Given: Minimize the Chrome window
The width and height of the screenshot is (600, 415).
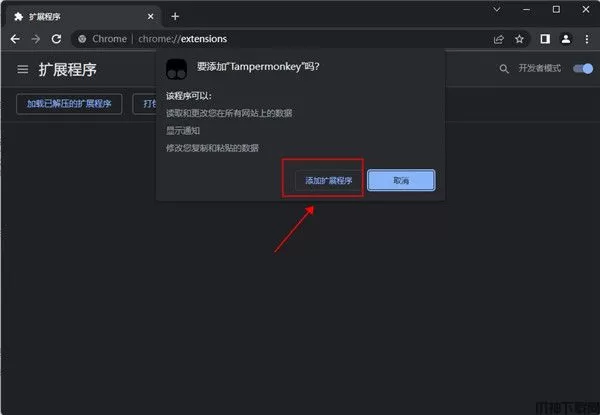Looking at the screenshot, I should point(527,9).
